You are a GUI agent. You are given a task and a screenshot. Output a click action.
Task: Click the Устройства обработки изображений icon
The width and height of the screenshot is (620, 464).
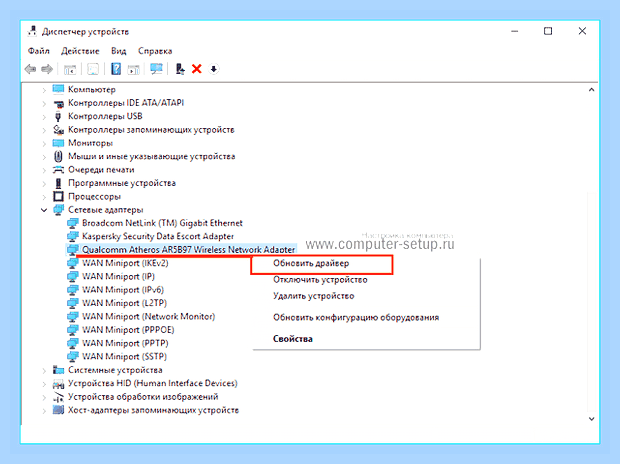click(x=58, y=397)
